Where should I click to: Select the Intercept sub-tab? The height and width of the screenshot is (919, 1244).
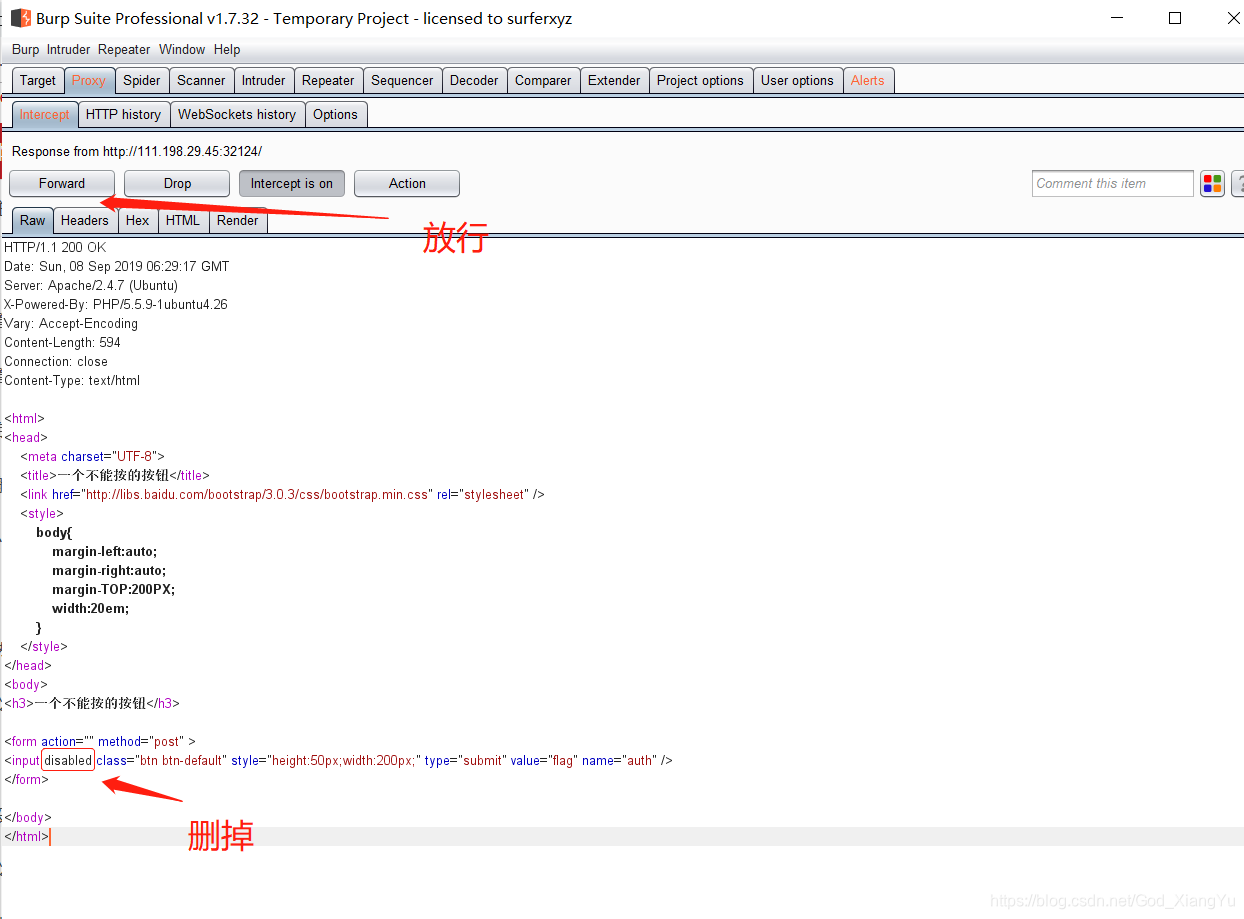coord(45,115)
